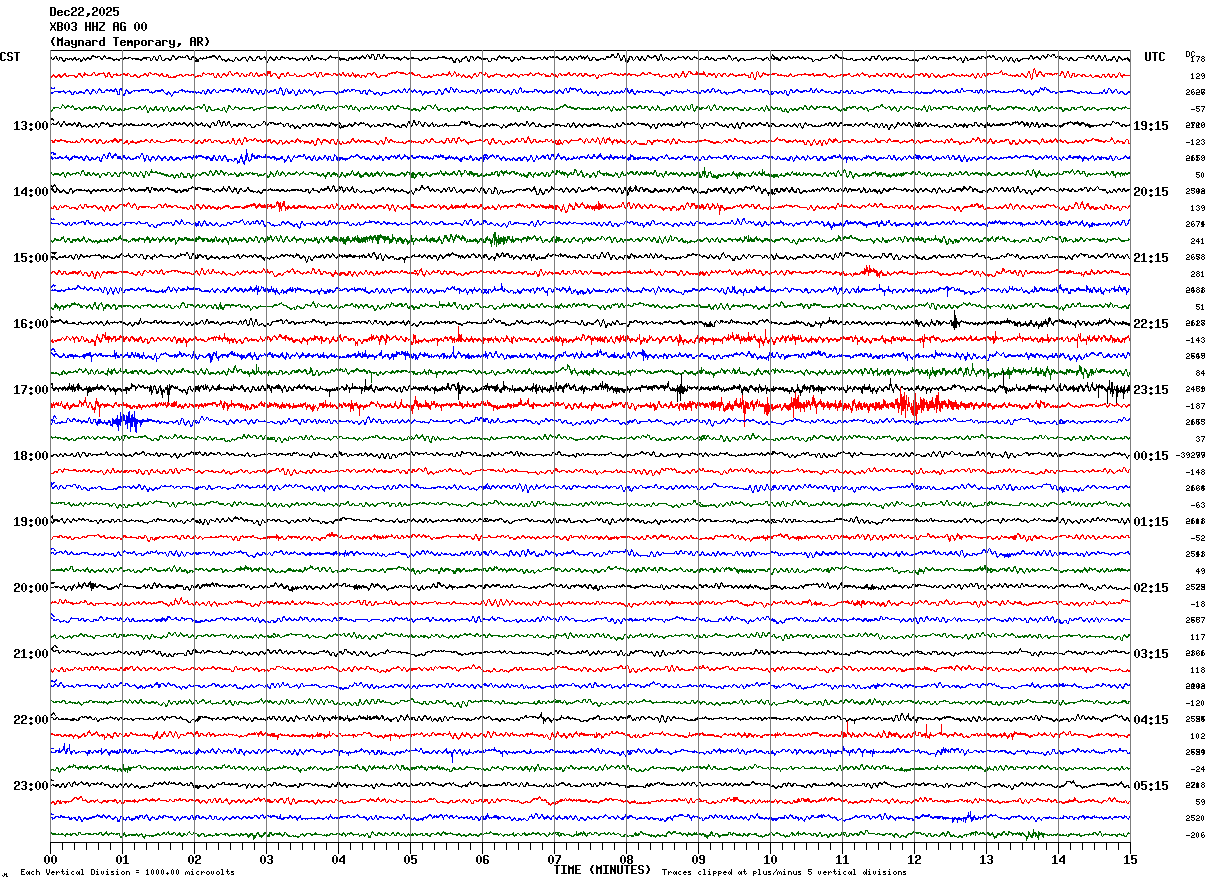
Task: Click the Each Vertical Division microvolts note
Action: click(x=127, y=873)
